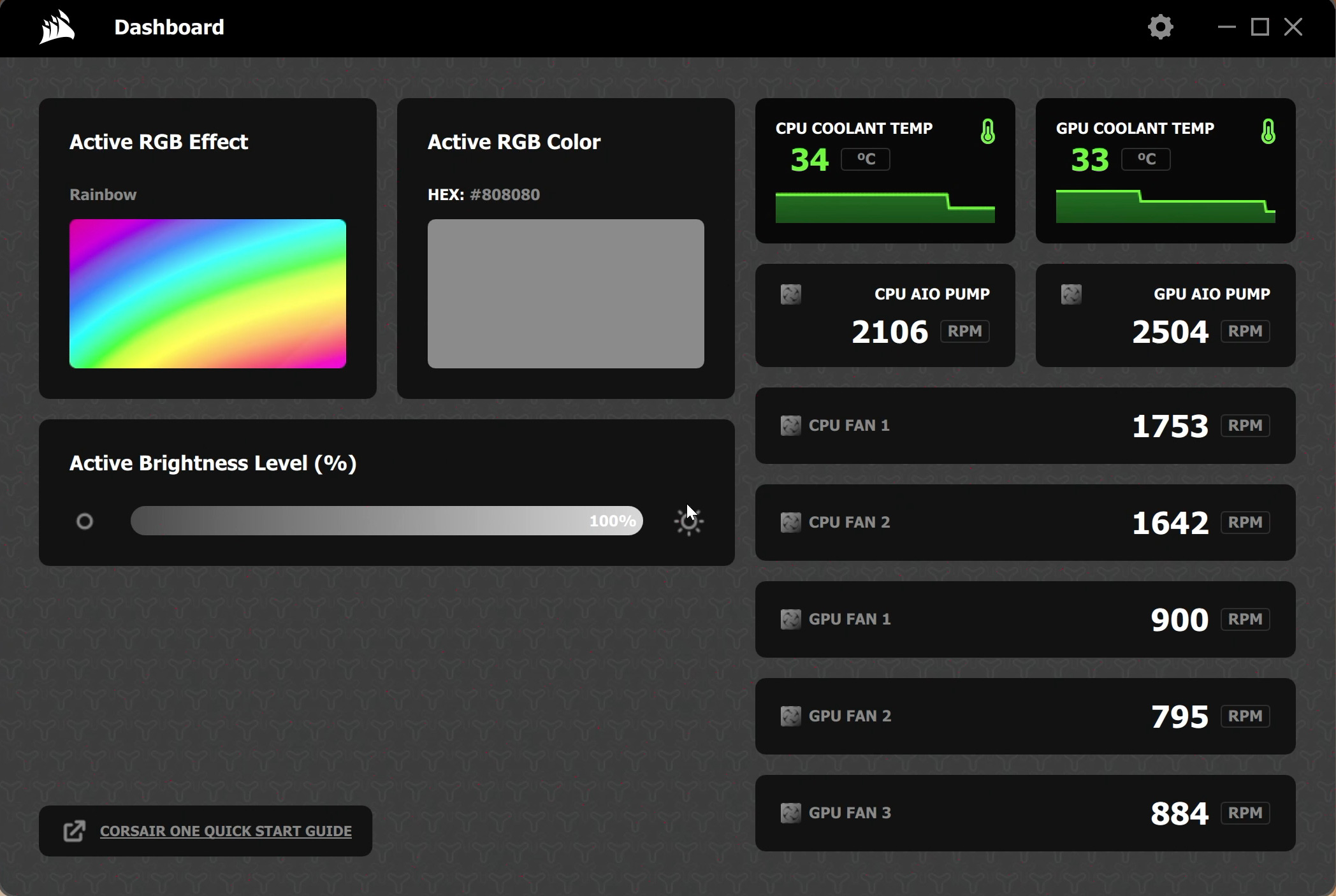Open settings via the gear icon

point(1160,27)
